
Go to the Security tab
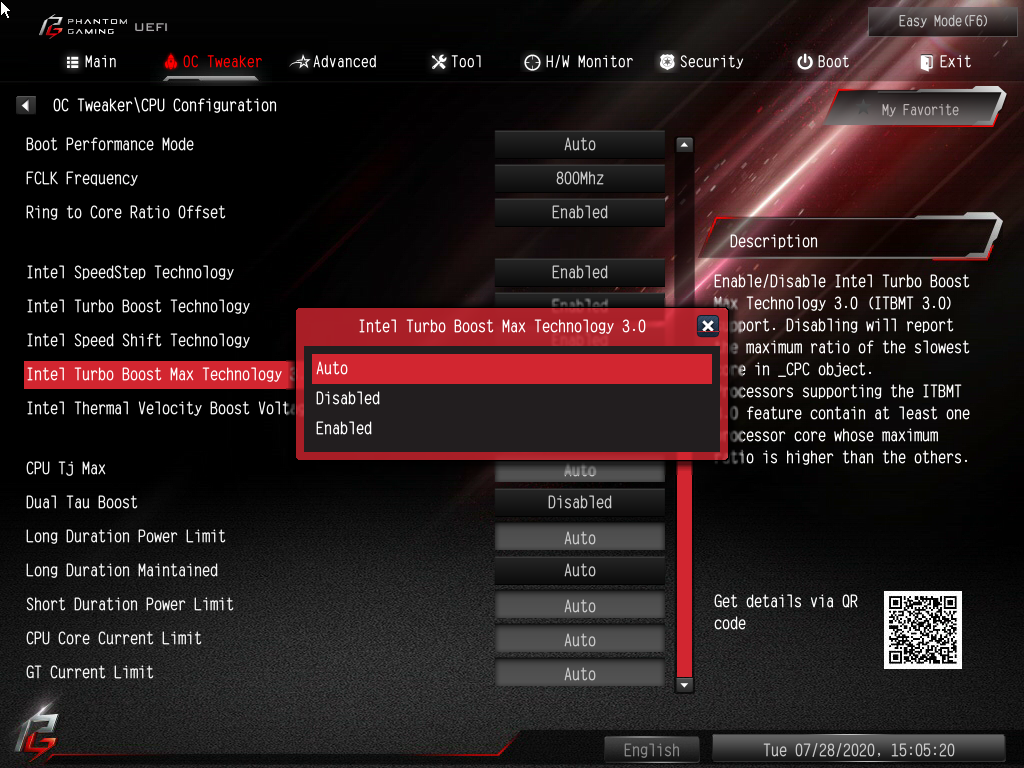click(x=701, y=62)
